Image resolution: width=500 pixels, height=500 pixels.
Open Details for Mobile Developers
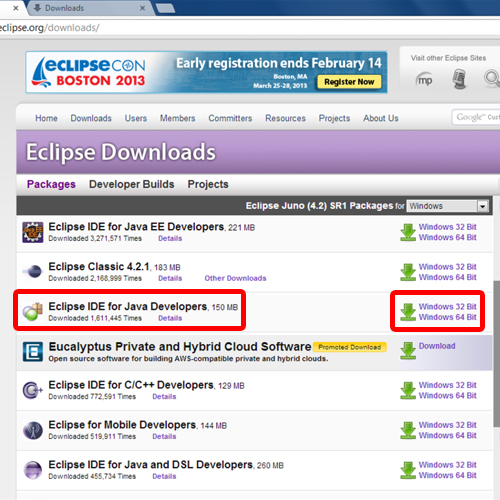pos(164,436)
